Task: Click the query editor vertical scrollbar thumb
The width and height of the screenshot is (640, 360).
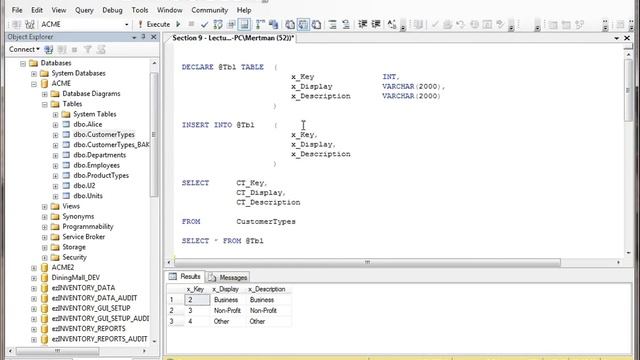Action: 628,90
